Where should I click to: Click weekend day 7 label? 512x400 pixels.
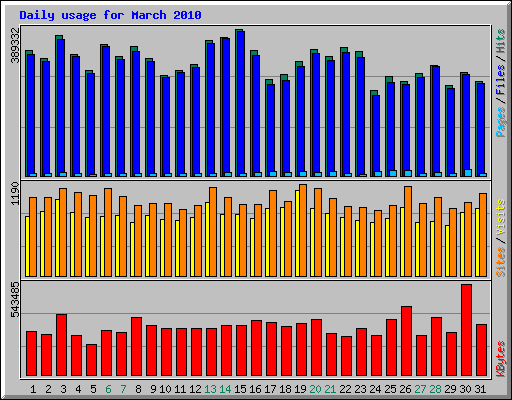click(x=123, y=389)
